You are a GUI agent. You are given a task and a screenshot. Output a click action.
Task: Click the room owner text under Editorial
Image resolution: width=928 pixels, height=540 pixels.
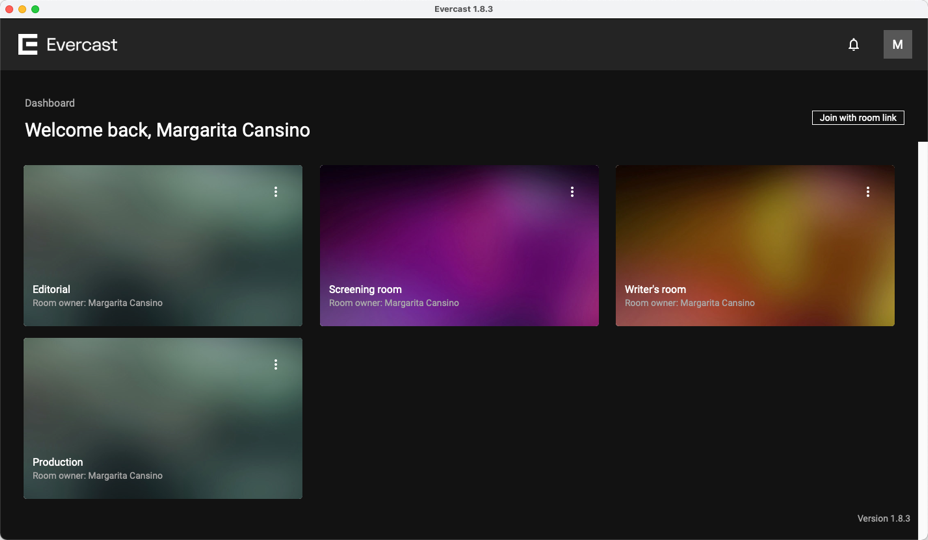pyautogui.click(x=98, y=303)
